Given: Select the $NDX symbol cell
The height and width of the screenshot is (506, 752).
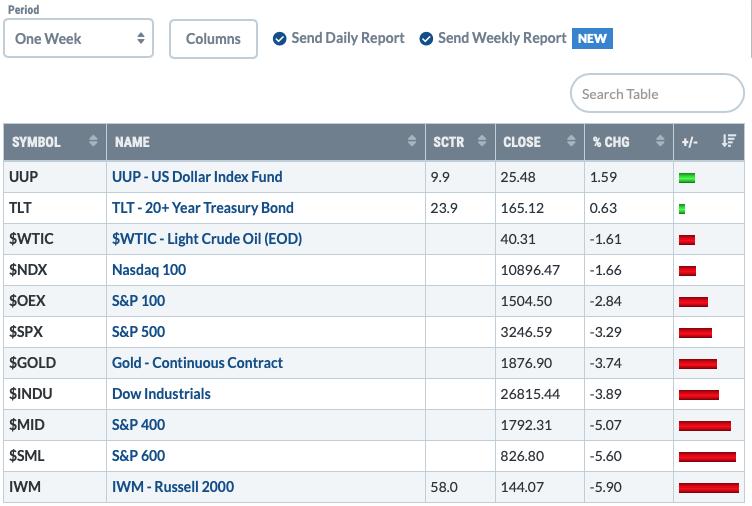Looking at the screenshot, I should point(55,270).
